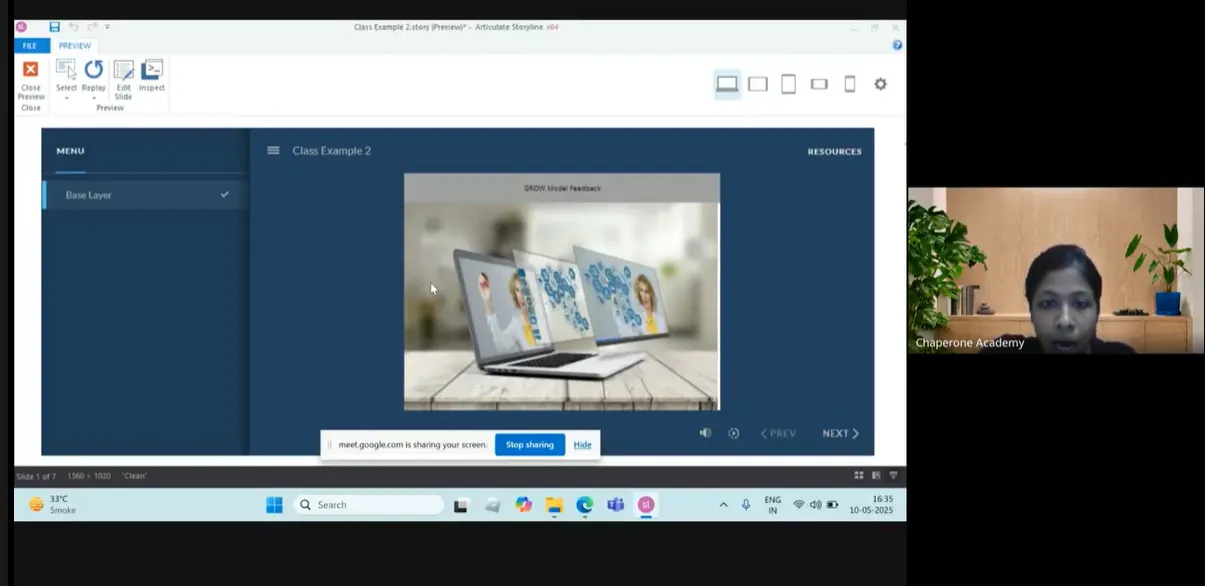Switch to tablet landscape preview

(x=758, y=84)
